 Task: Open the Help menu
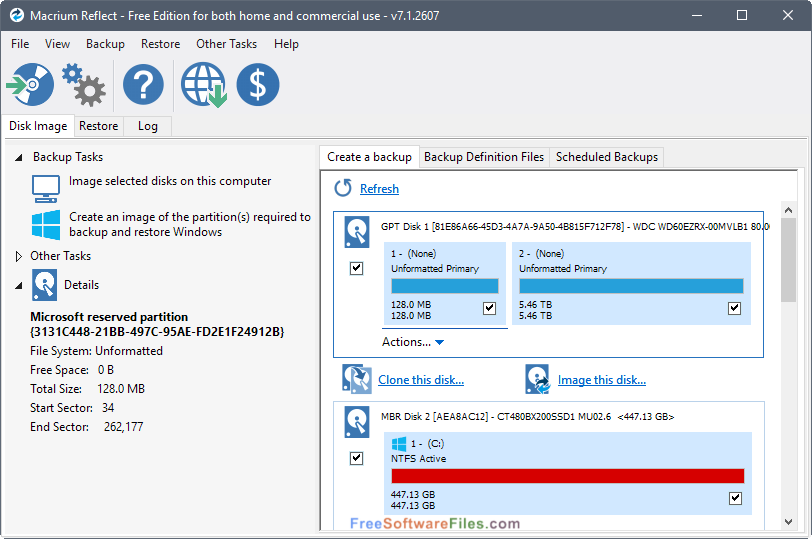click(286, 44)
